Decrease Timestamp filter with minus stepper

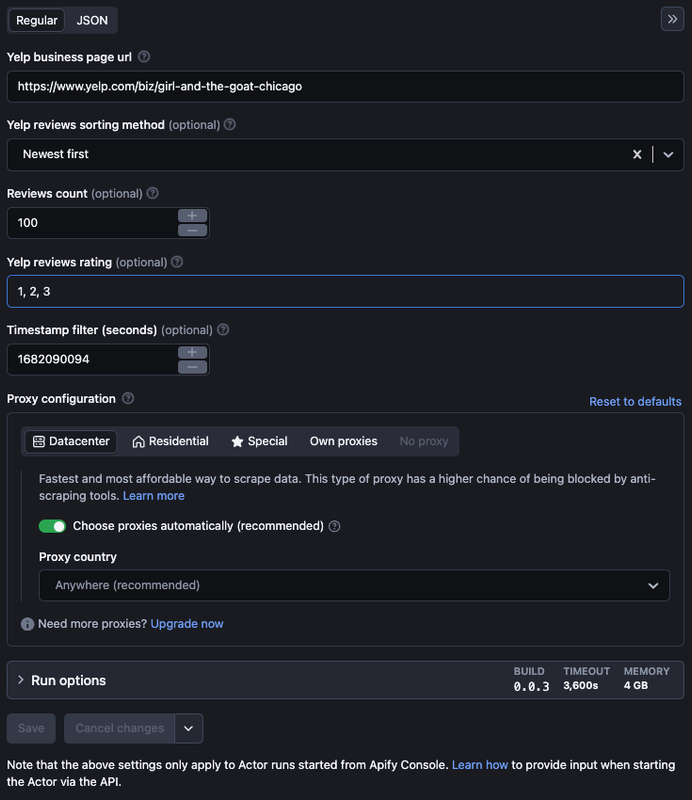pyautogui.click(x=192, y=367)
